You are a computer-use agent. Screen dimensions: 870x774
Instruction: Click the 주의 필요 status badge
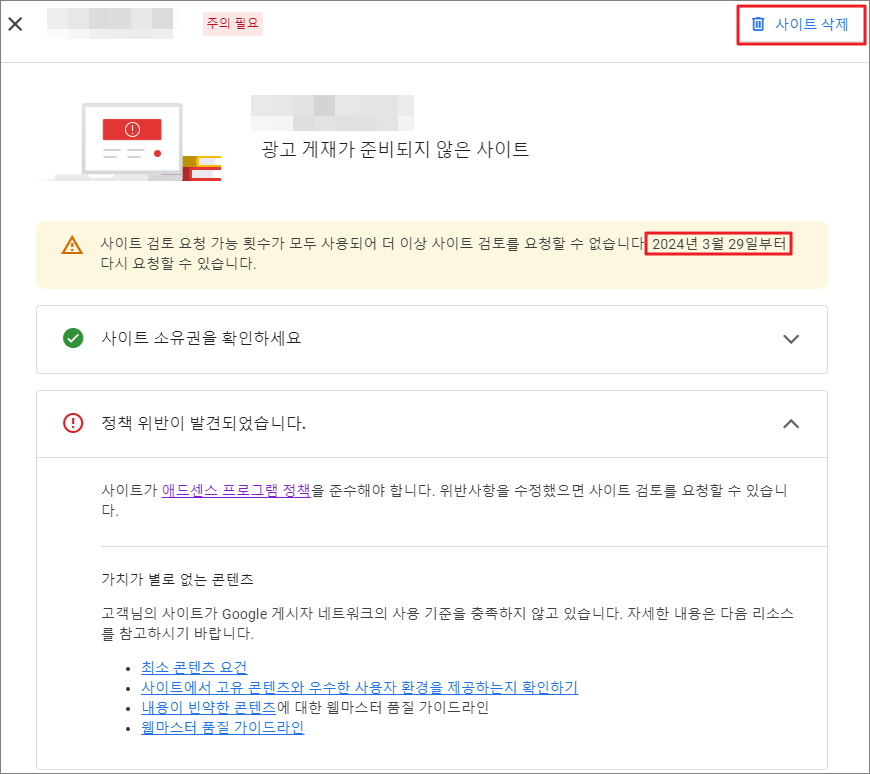pyautogui.click(x=233, y=23)
